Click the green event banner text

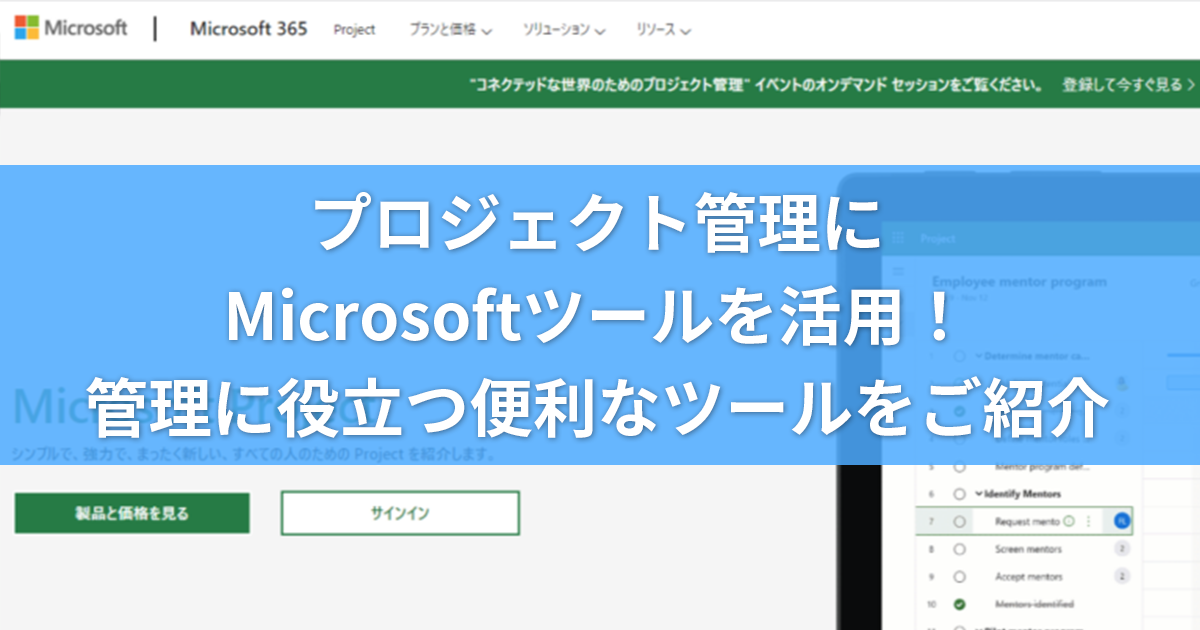click(x=757, y=85)
